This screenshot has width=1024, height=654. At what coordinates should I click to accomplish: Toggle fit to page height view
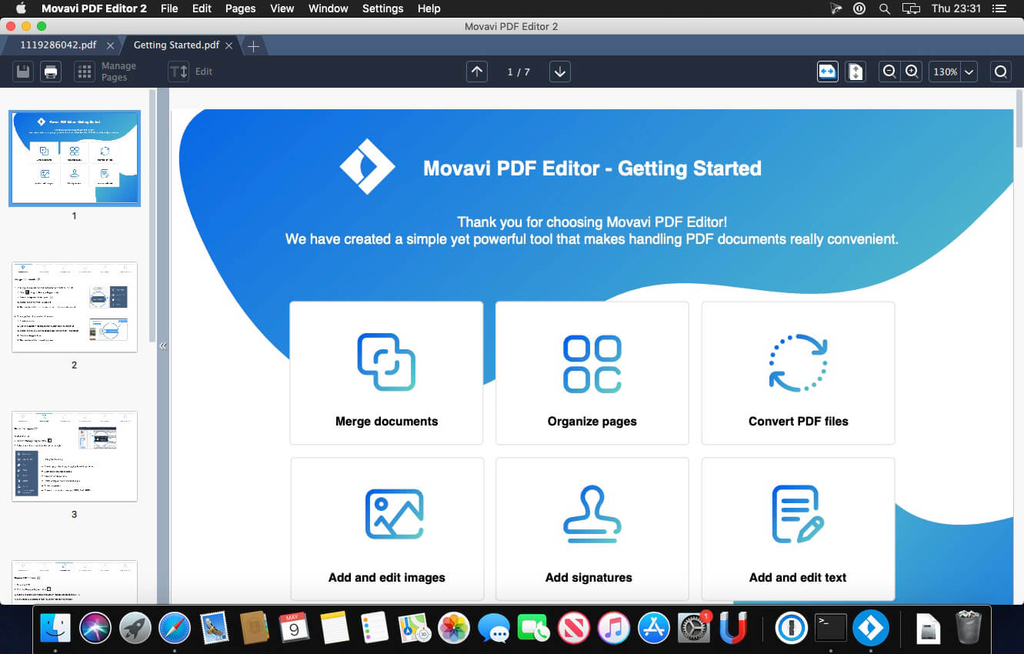click(856, 71)
